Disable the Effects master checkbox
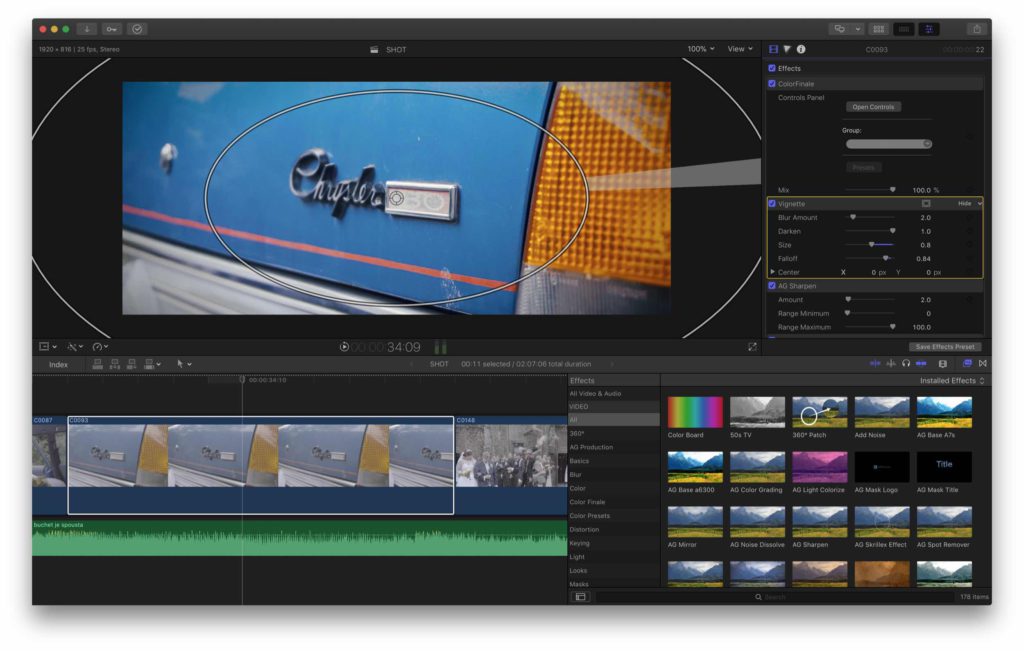The image size is (1024, 651). click(x=772, y=68)
